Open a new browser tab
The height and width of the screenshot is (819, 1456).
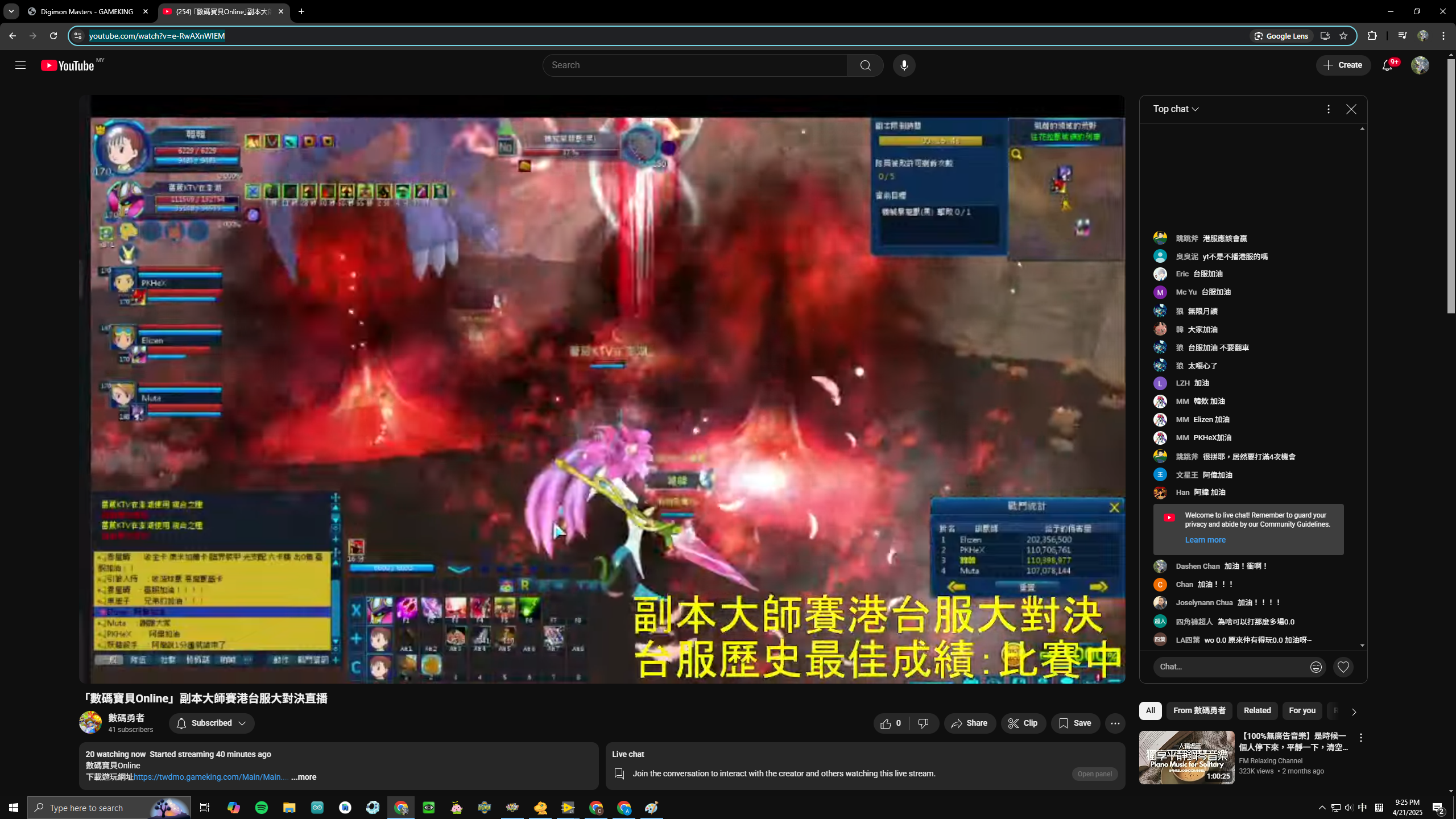point(301,11)
